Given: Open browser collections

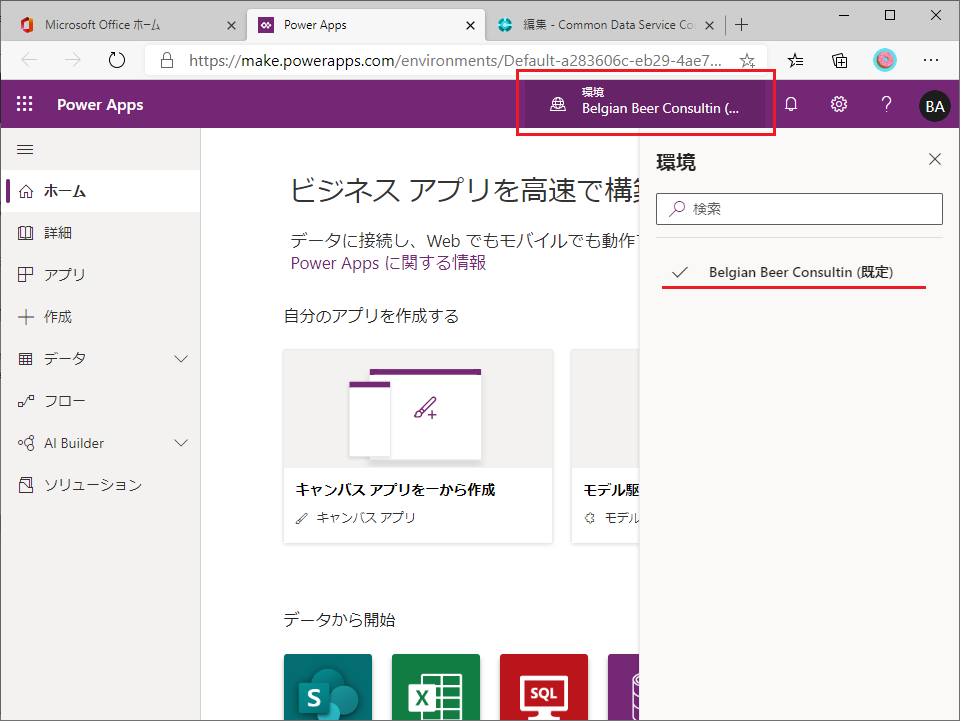Looking at the screenshot, I should coord(840,60).
